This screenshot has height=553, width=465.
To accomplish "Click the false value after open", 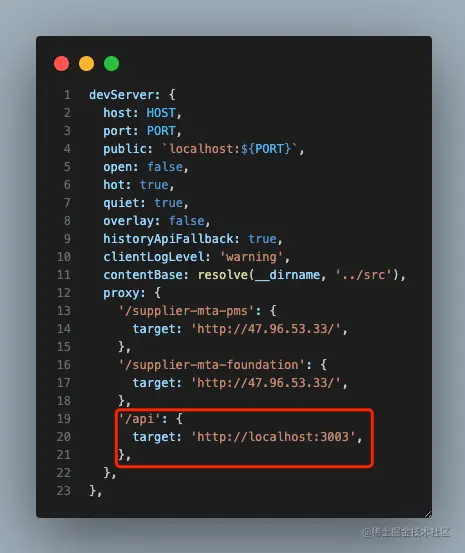I will click(x=165, y=167).
